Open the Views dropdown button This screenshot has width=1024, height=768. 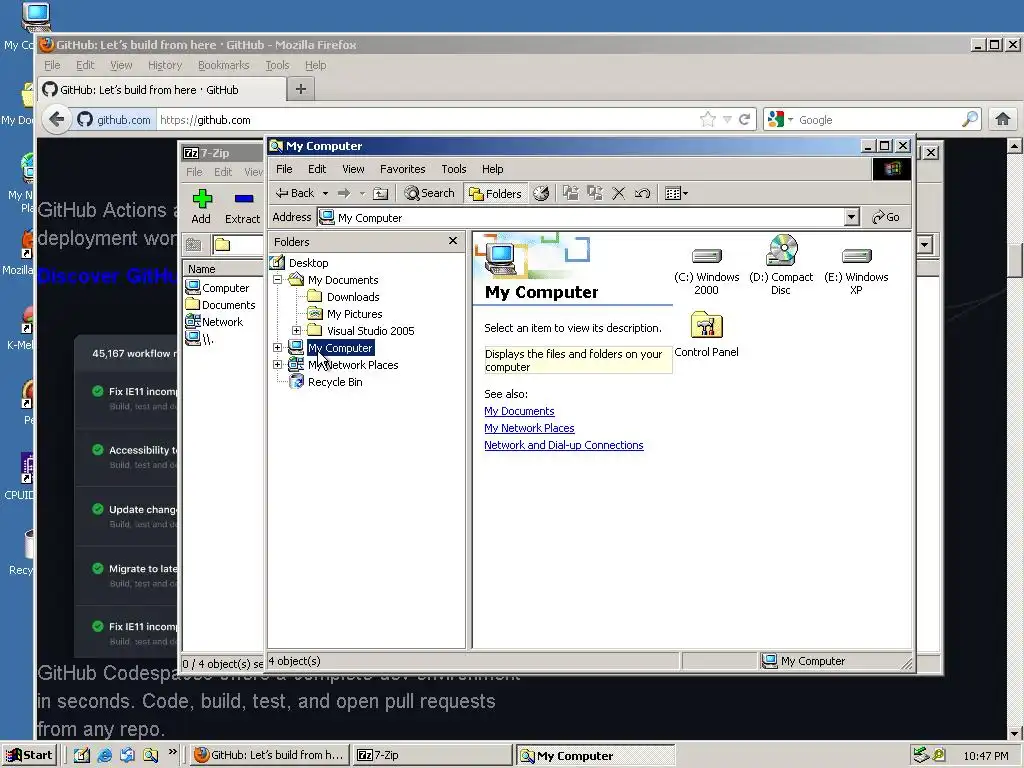pyautogui.click(x=676, y=193)
